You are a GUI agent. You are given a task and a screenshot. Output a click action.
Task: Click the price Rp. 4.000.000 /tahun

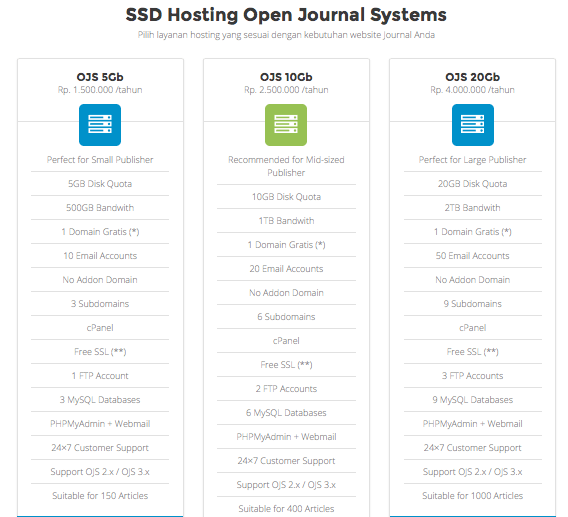(473, 90)
